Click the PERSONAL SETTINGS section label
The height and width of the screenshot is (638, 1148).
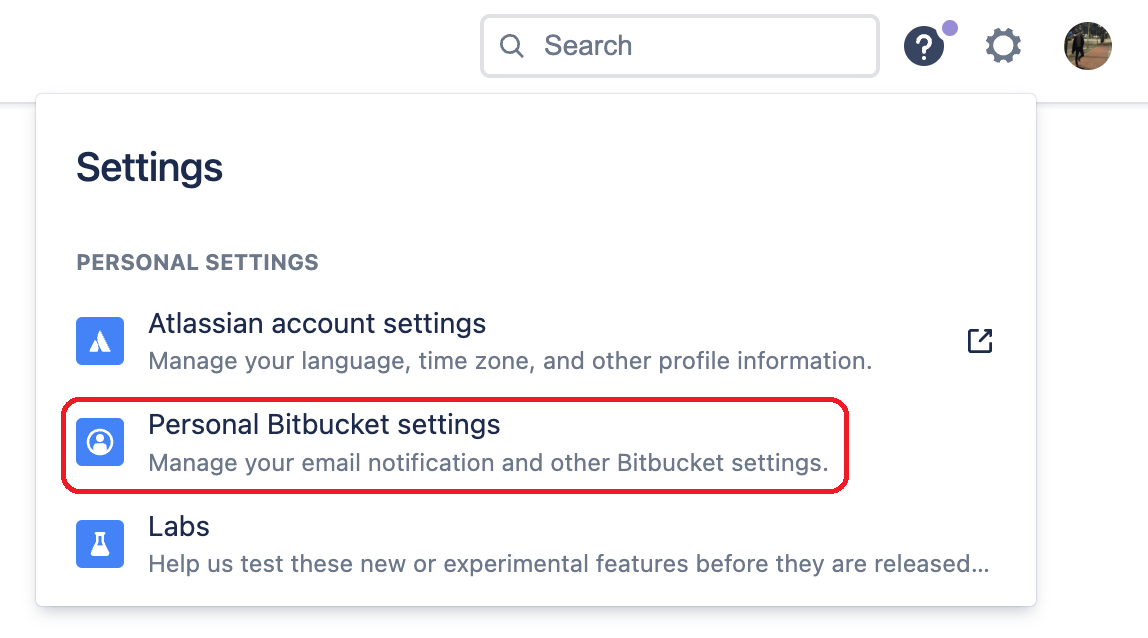click(197, 262)
